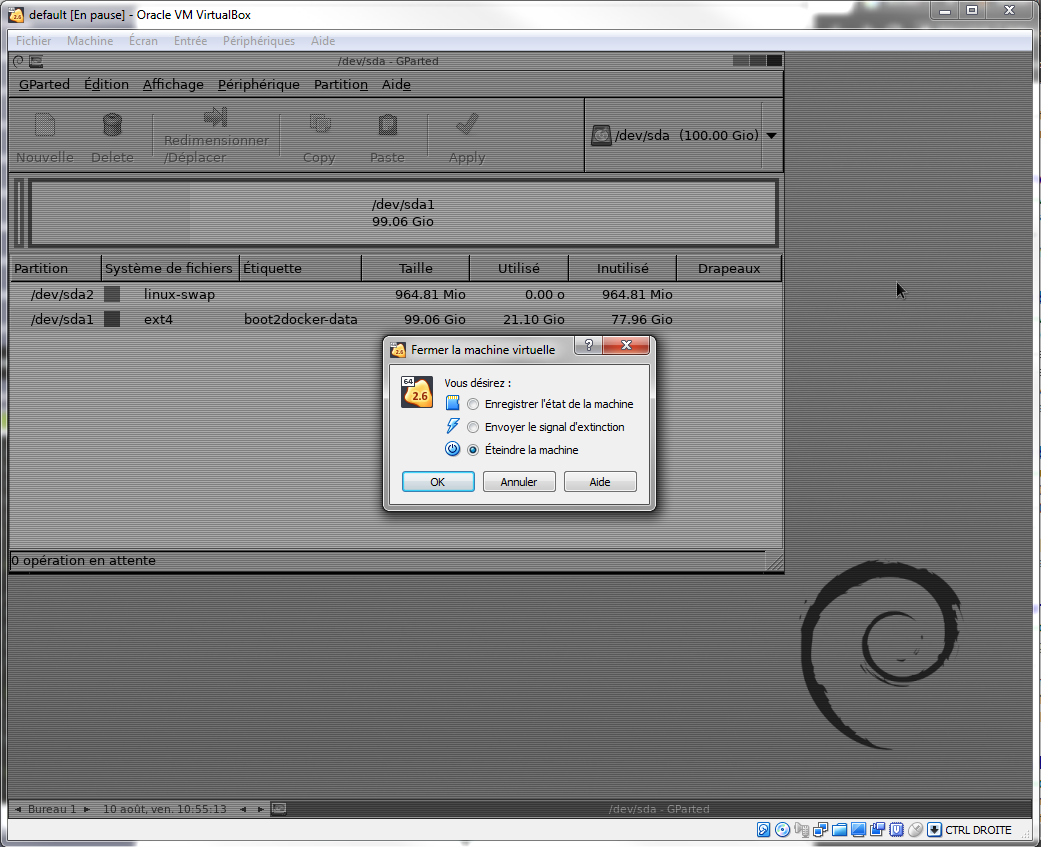Click the video capture status bar icon

(x=878, y=830)
